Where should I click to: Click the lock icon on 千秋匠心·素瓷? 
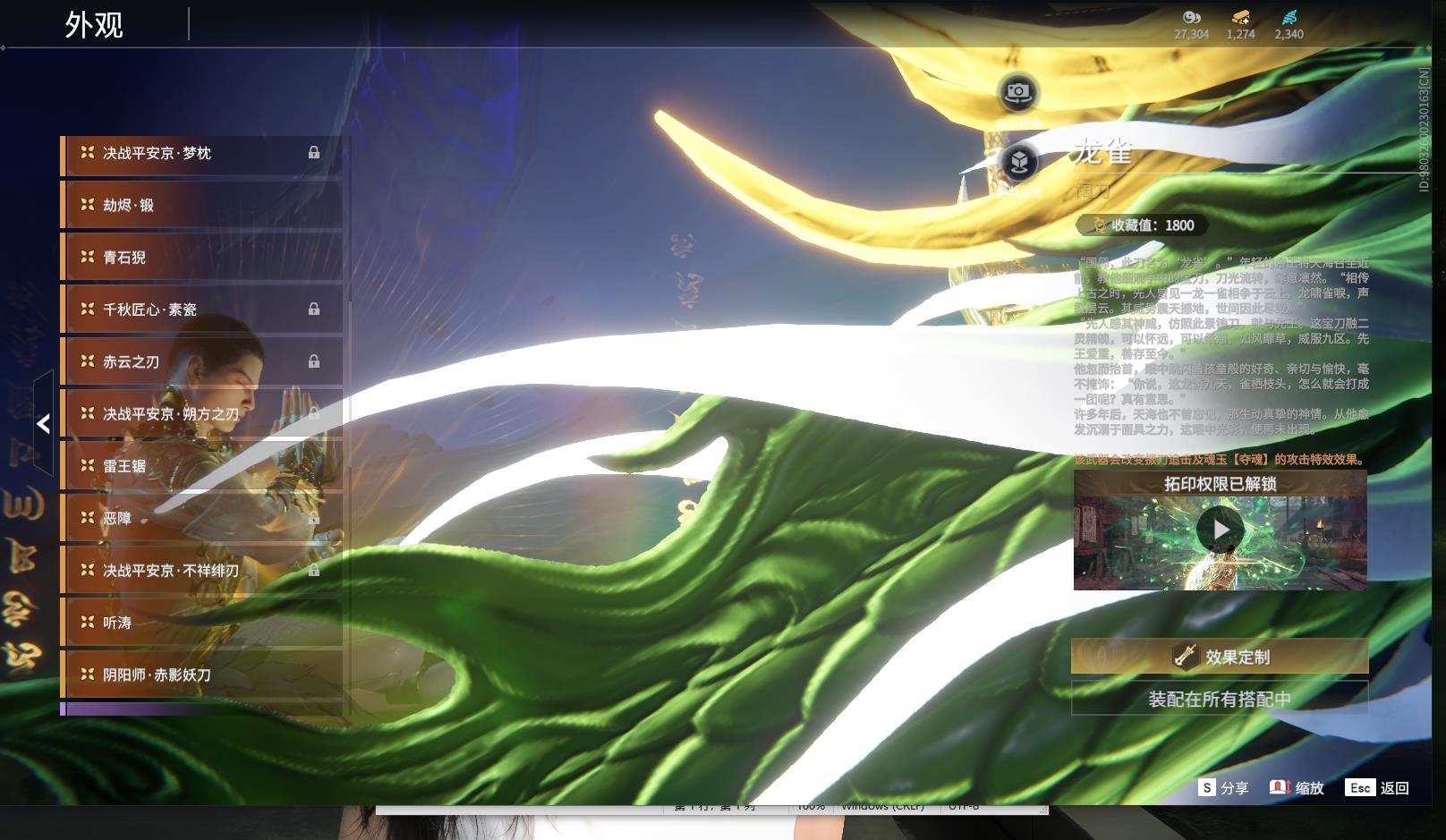[314, 310]
